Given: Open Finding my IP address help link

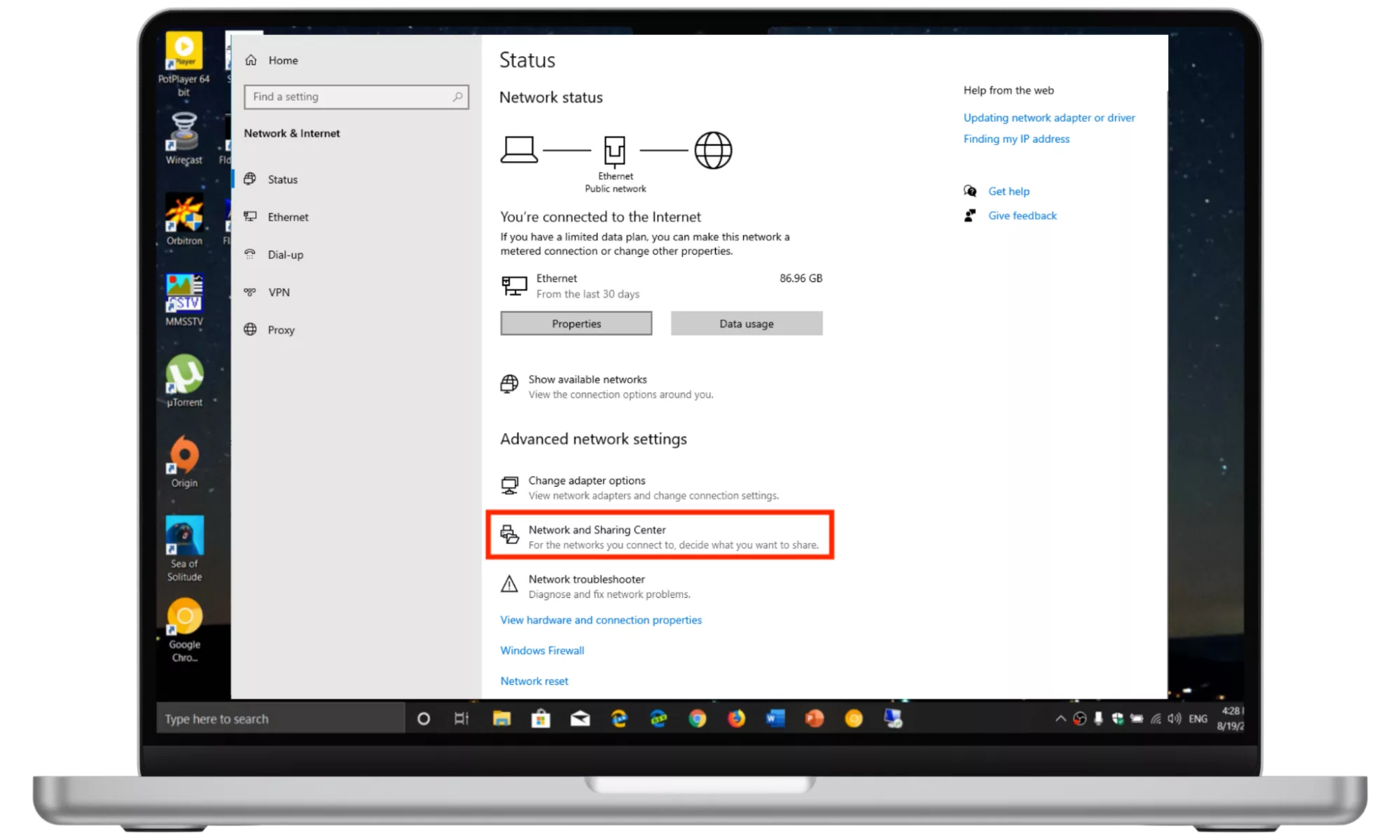Looking at the screenshot, I should pyautogui.click(x=1016, y=139).
